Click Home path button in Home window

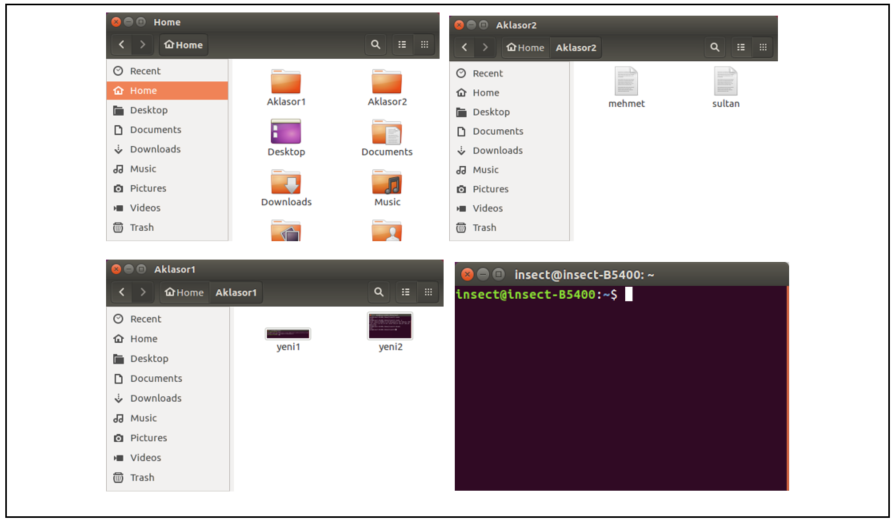coord(184,44)
